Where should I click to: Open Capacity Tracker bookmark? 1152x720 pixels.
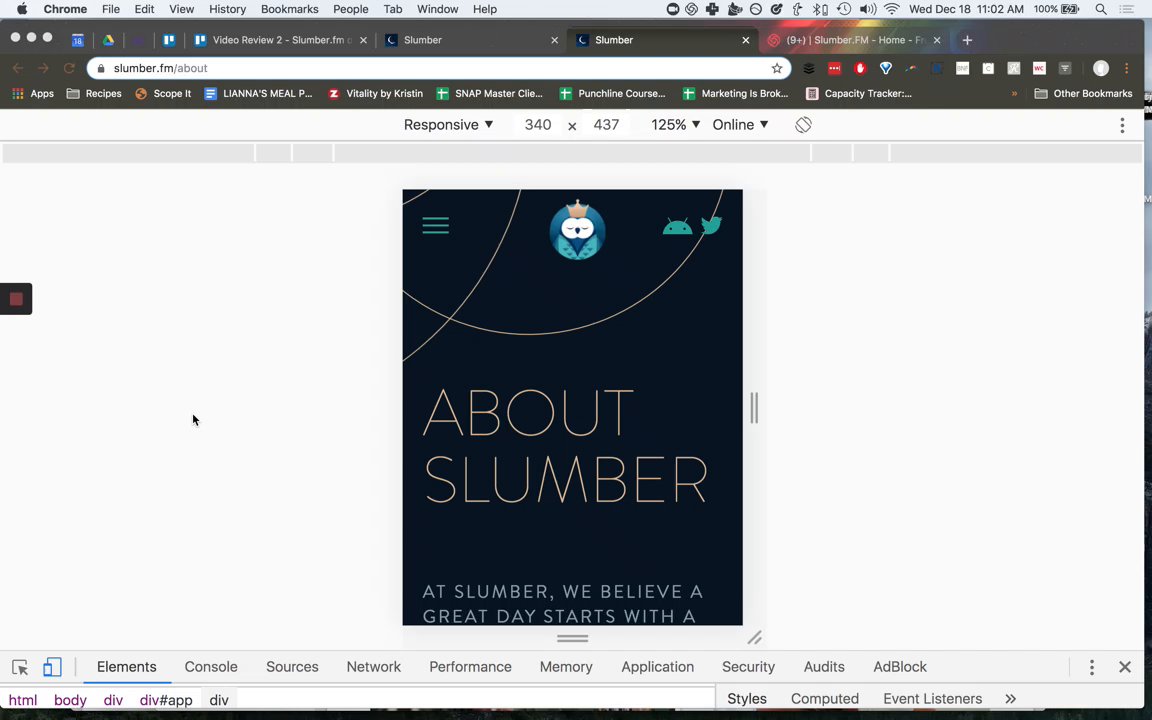859,94
